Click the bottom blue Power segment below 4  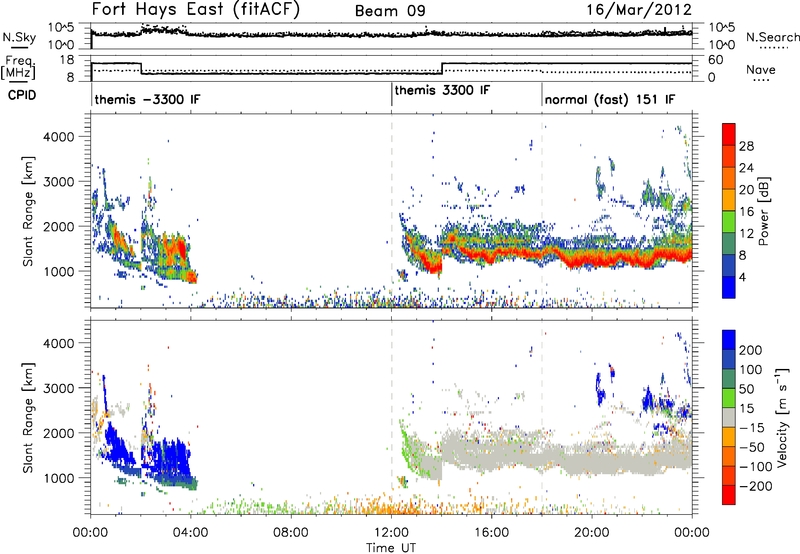729,287
